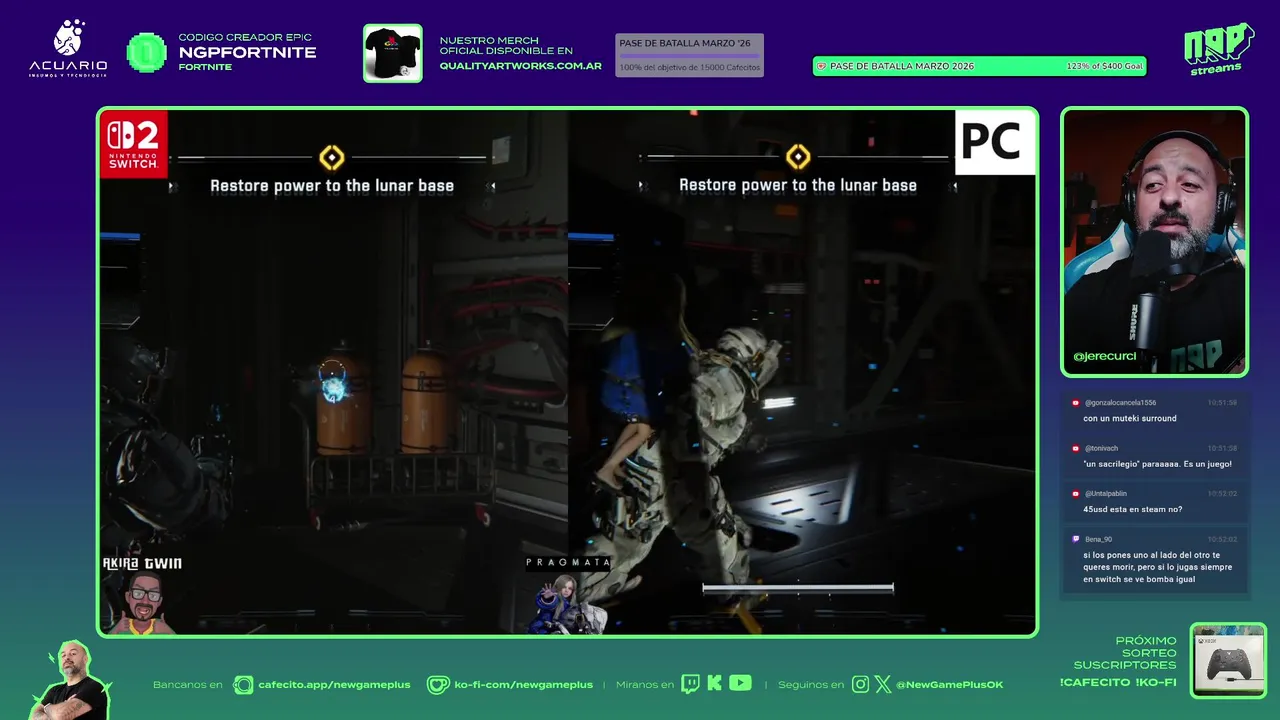Click PC-side "Restore power to the lunar base"
Image resolution: width=1280 pixels, height=720 pixels.
point(798,185)
